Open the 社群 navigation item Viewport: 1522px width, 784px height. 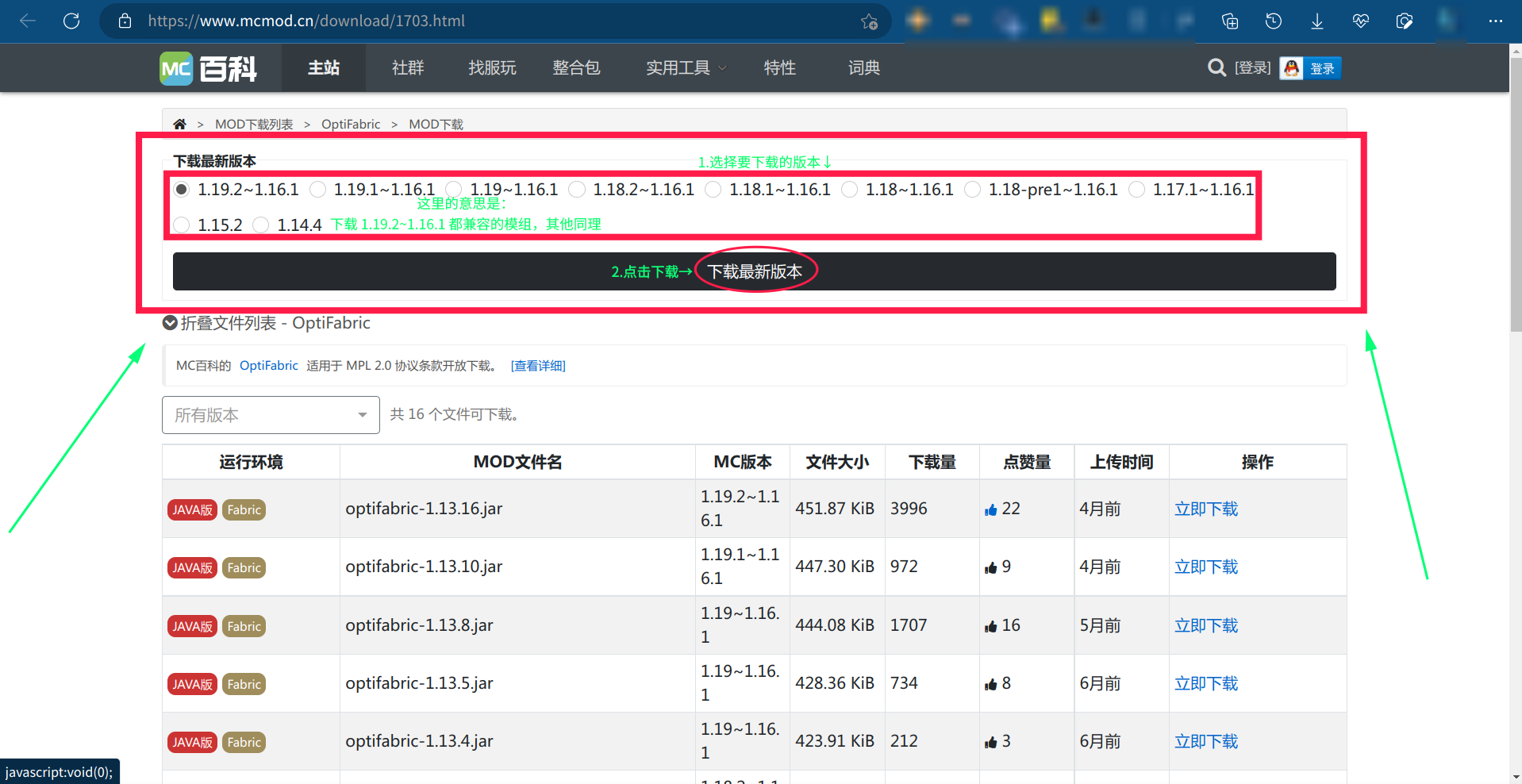point(408,68)
